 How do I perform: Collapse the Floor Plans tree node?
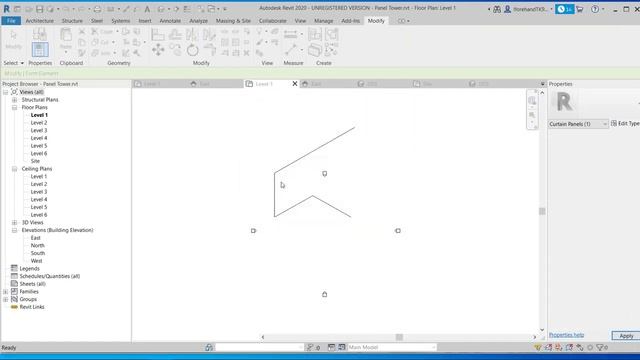[15, 107]
